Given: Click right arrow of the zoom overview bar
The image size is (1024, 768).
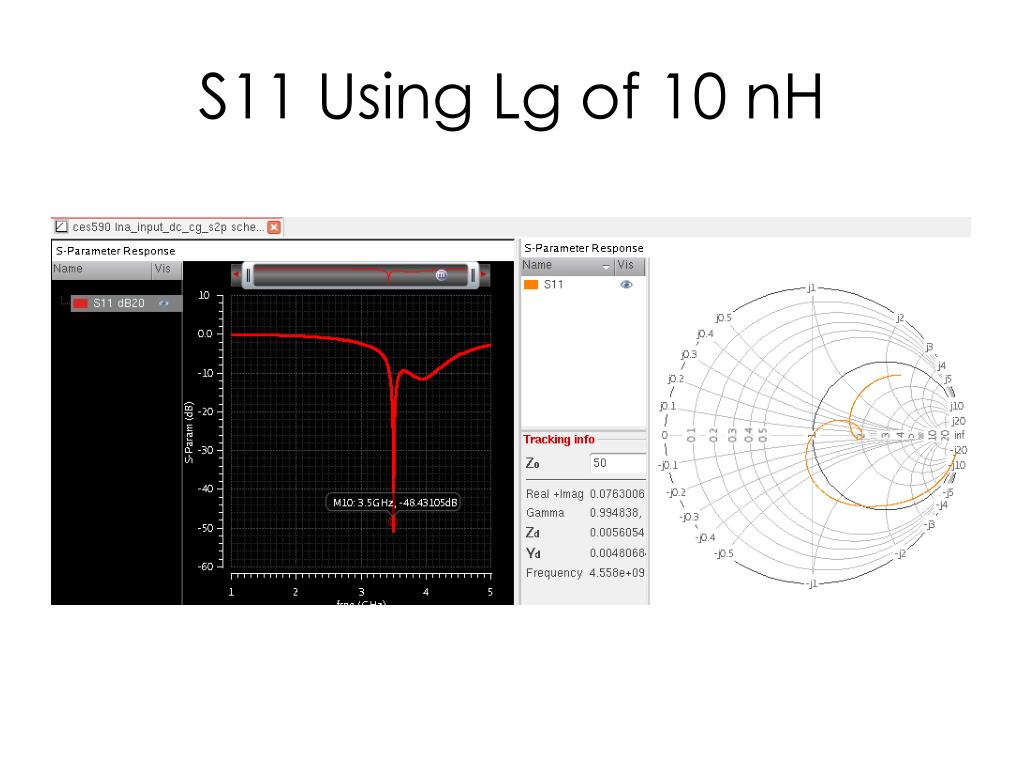Looking at the screenshot, I should pos(484,275).
